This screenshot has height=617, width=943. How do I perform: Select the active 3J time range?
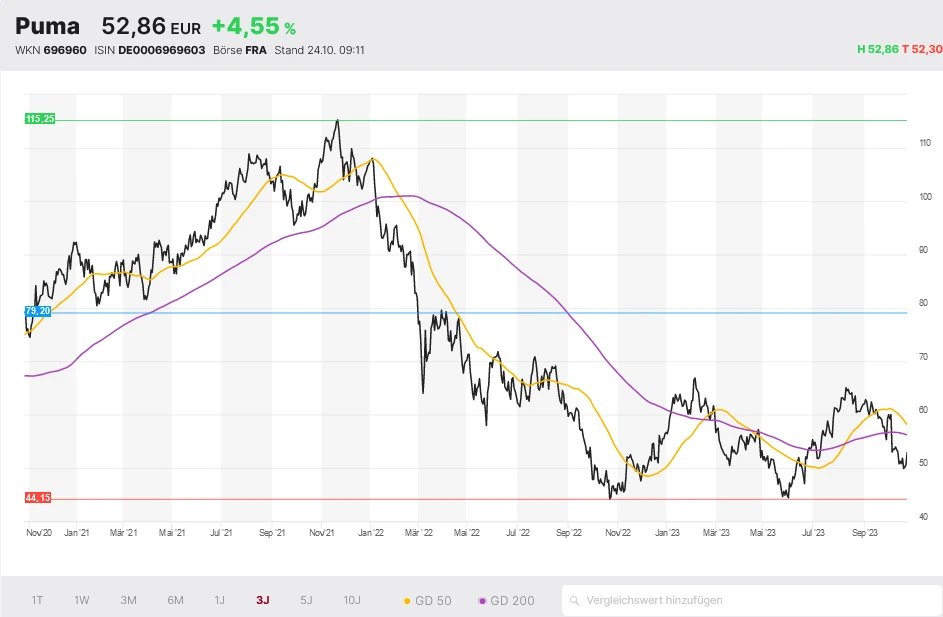pyautogui.click(x=262, y=601)
